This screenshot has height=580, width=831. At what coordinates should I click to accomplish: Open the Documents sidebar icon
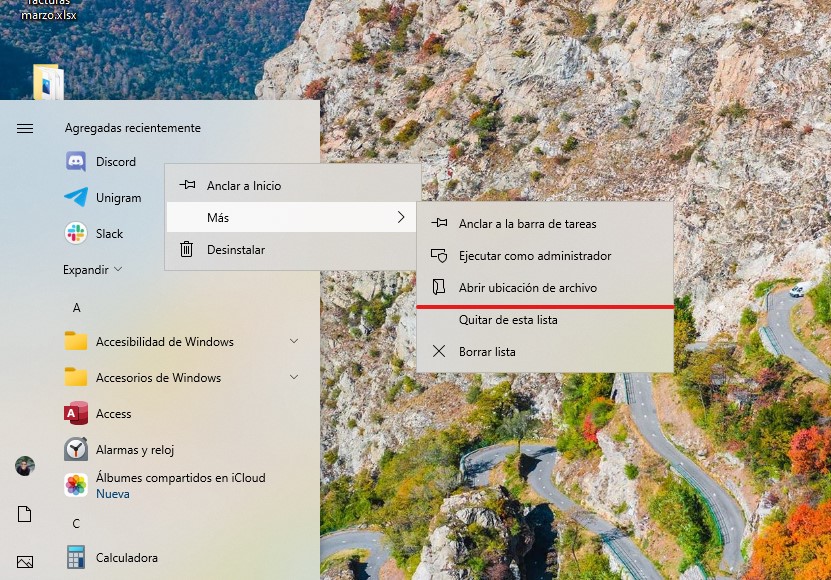(25, 514)
